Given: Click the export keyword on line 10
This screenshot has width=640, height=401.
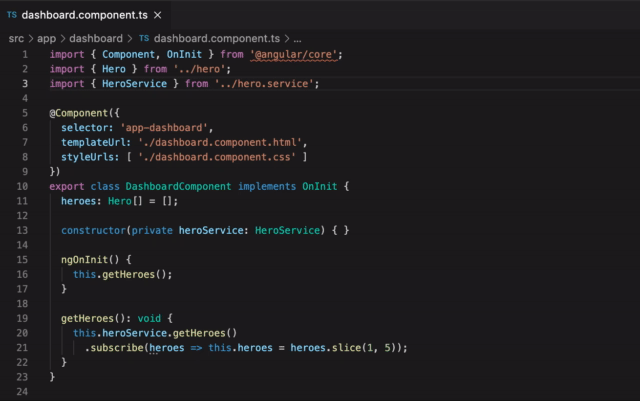Looking at the screenshot, I should pyautogui.click(x=67, y=187).
